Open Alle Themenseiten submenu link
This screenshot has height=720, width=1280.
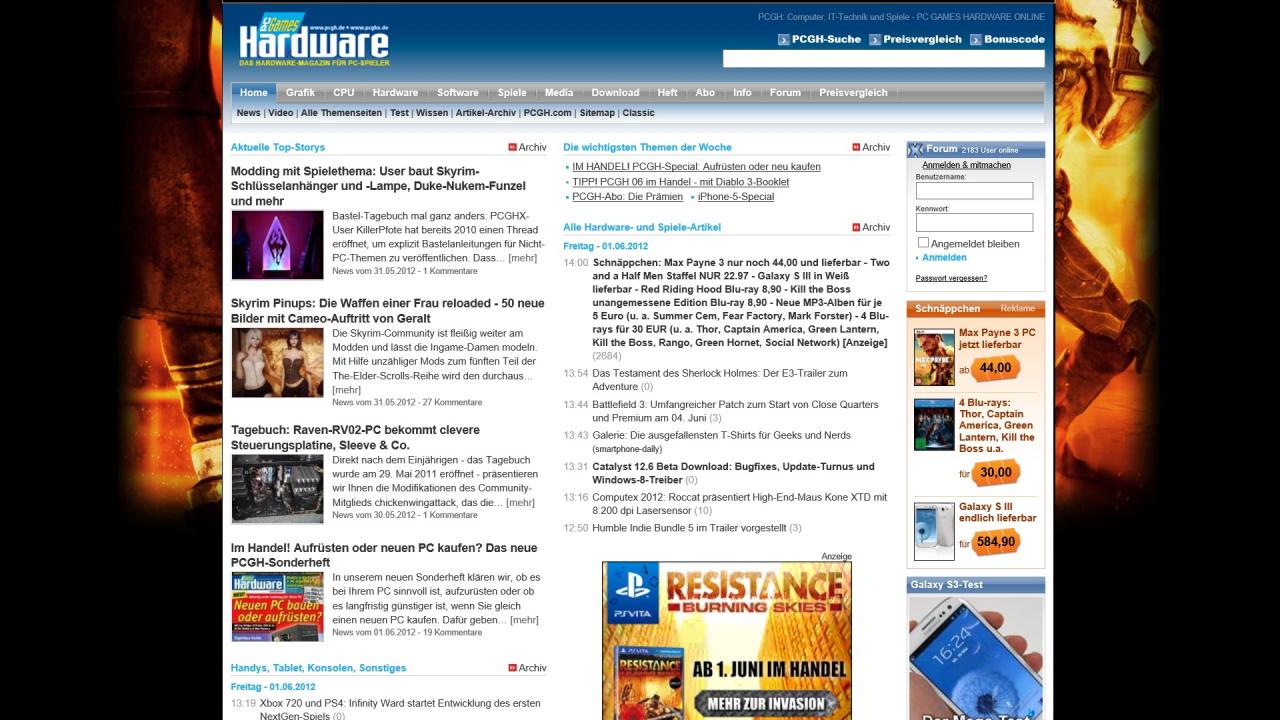point(341,113)
